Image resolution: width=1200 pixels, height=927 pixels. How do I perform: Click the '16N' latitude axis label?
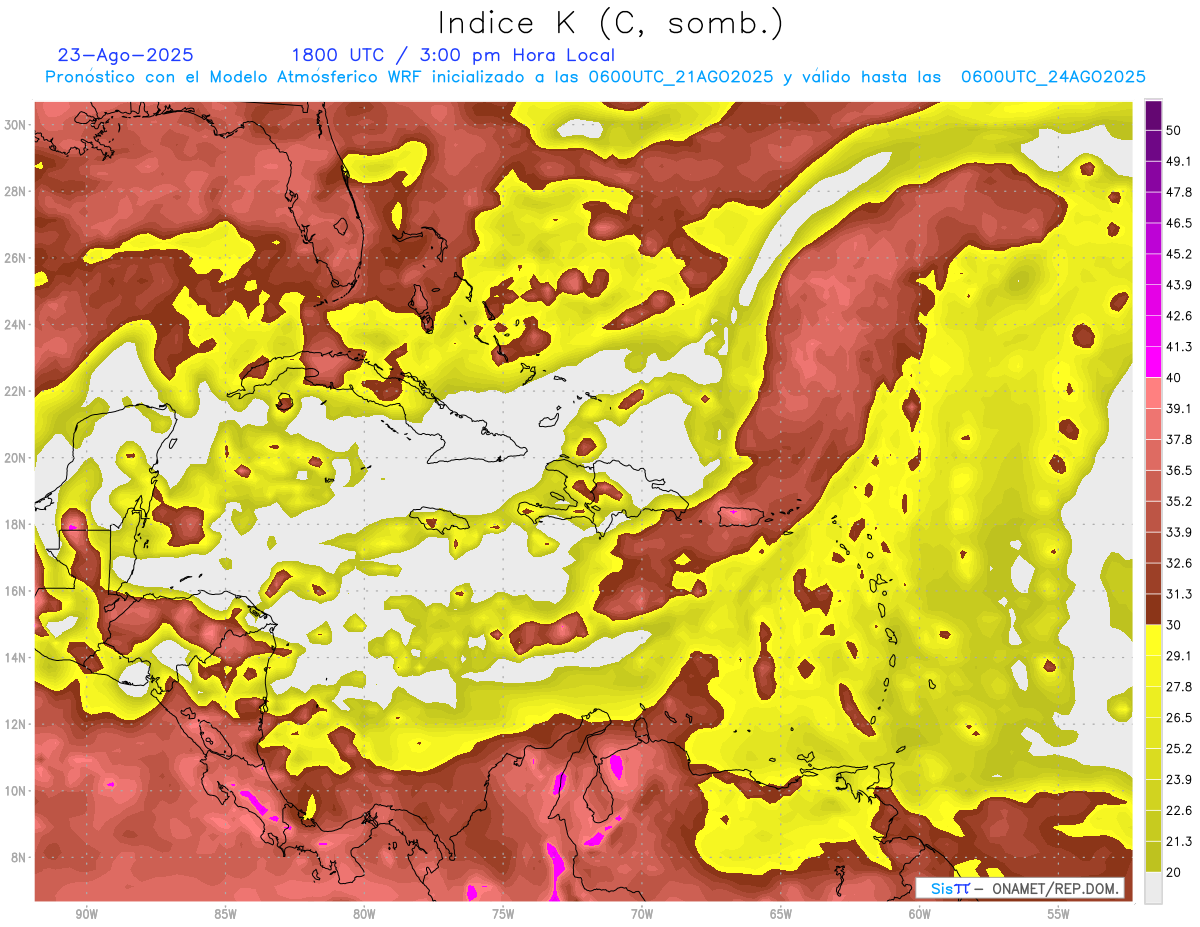[x=16, y=591]
